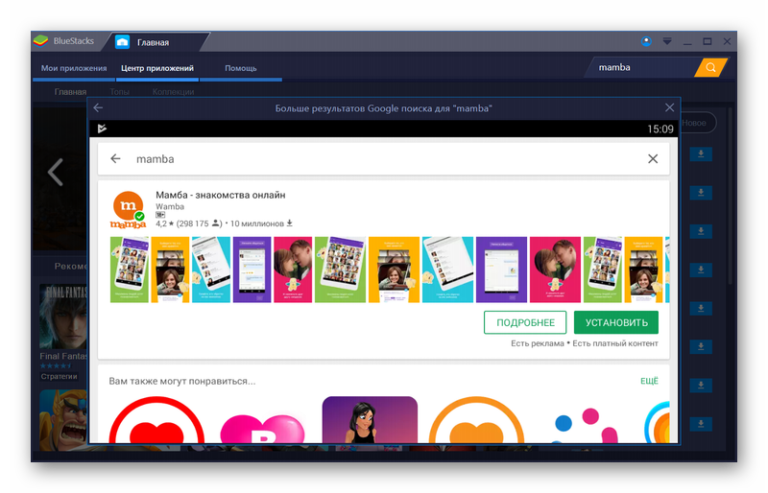Click the УСТАНОВИТЬ install button
The height and width of the screenshot is (493, 768).
point(616,323)
